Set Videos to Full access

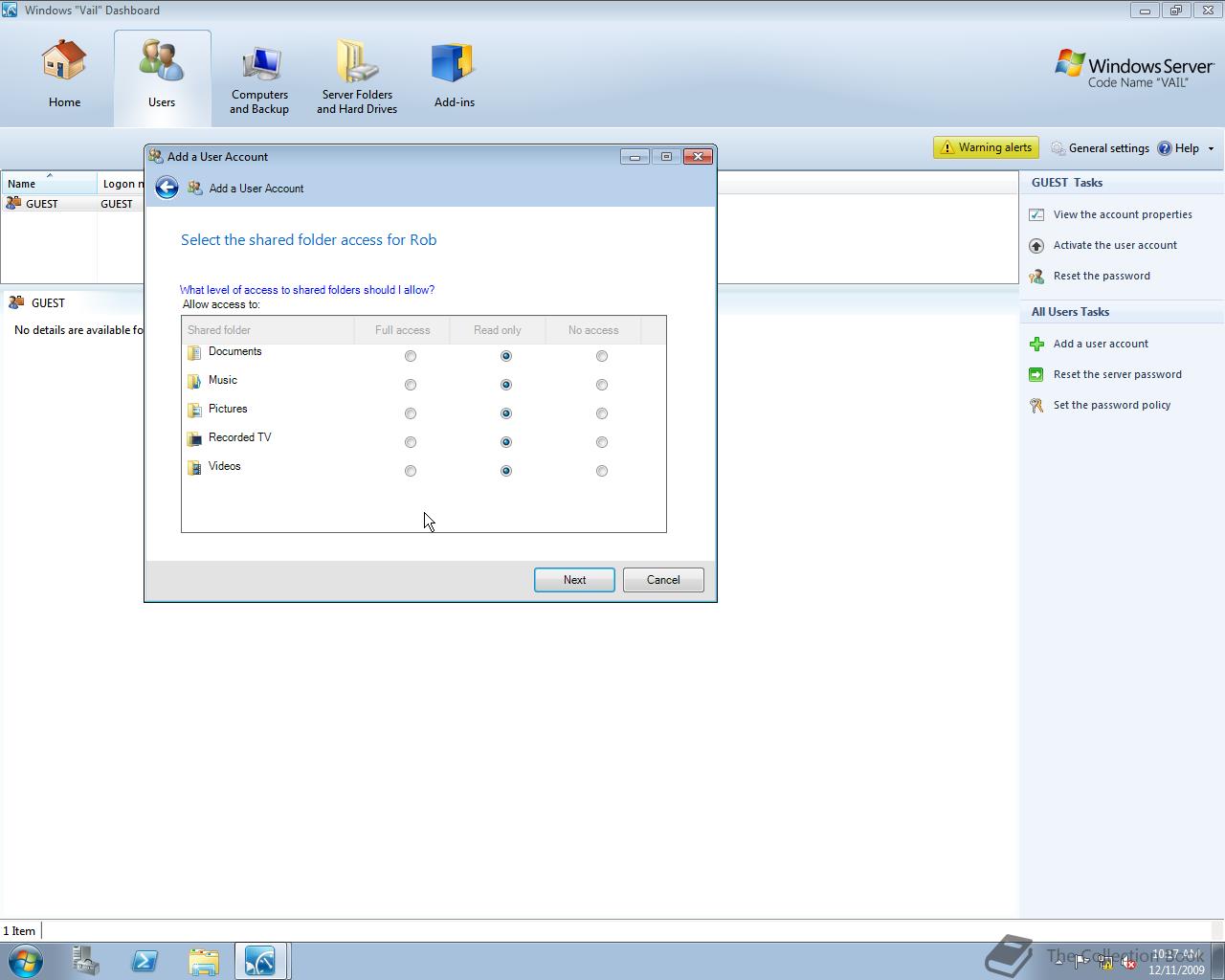pyautogui.click(x=411, y=471)
